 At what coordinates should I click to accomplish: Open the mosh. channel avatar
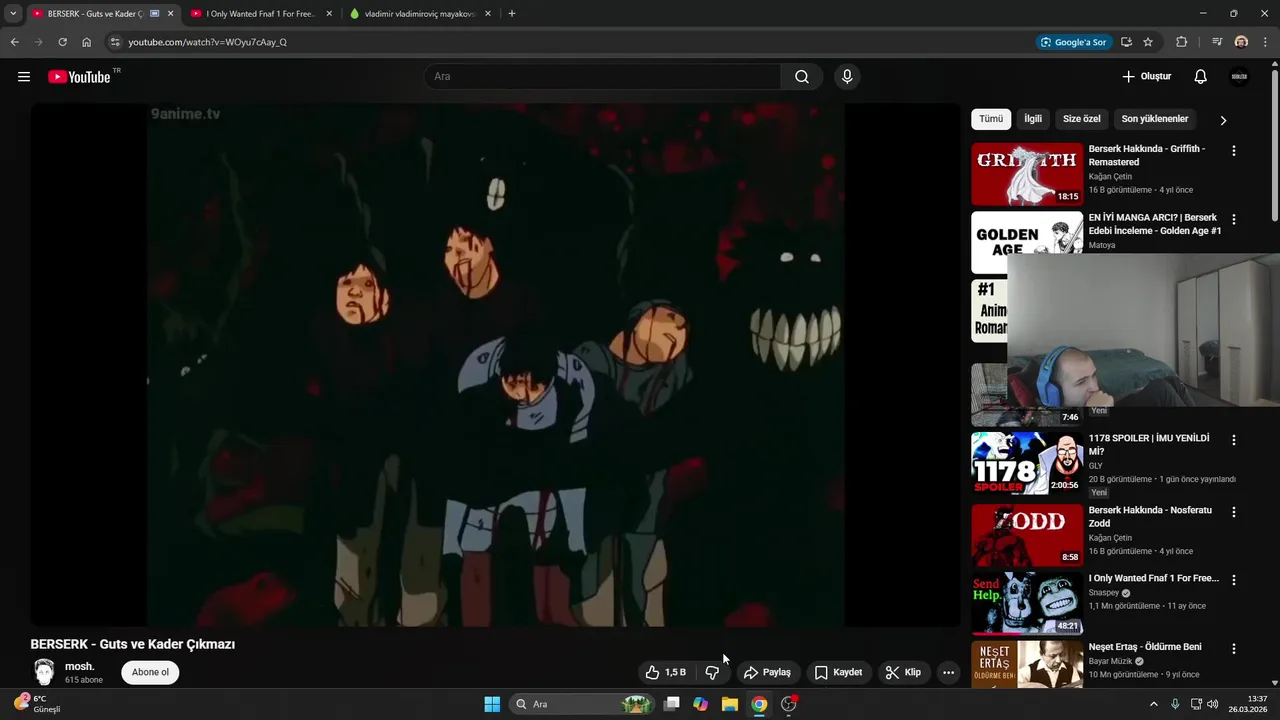(44, 672)
